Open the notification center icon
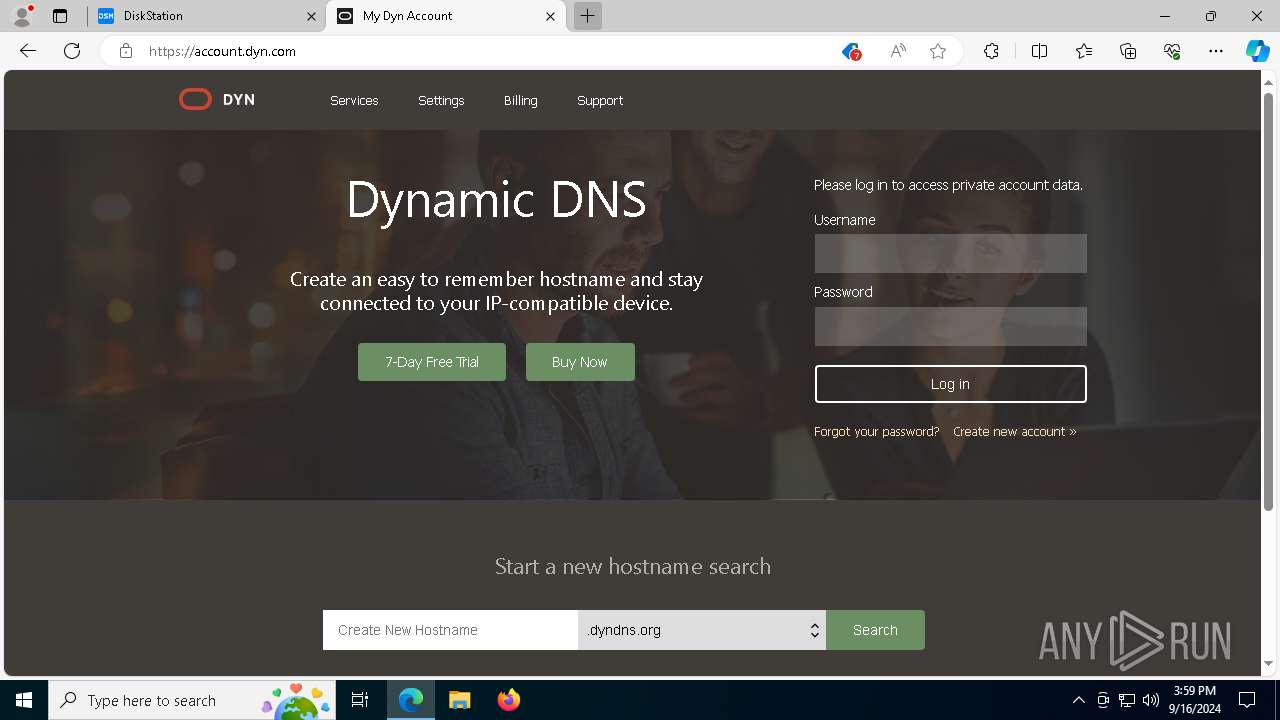The width and height of the screenshot is (1280, 720). click(1247, 700)
